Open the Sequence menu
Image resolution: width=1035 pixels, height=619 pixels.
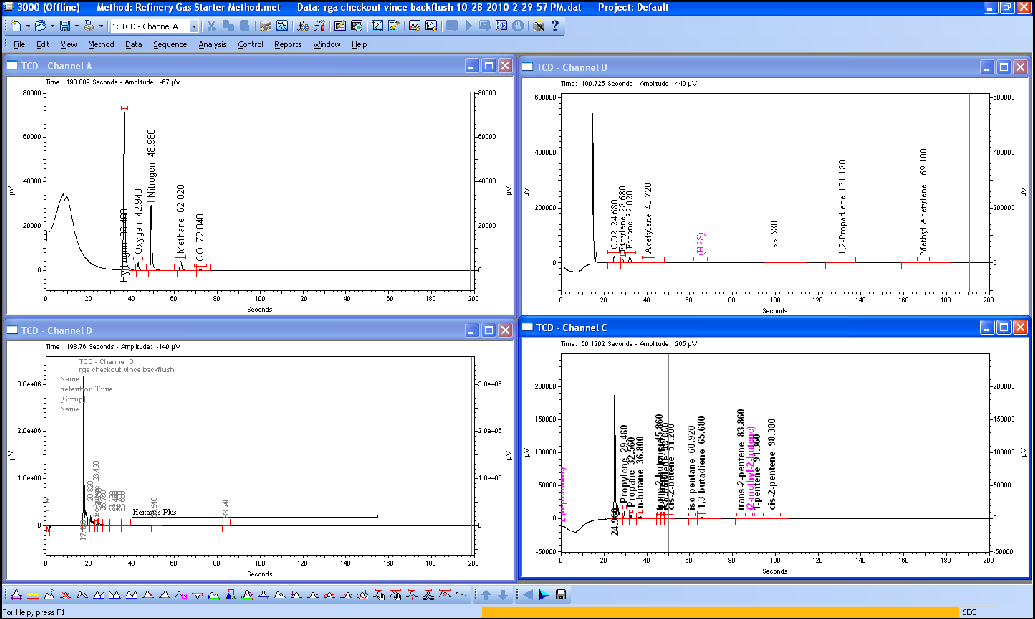[x=170, y=44]
